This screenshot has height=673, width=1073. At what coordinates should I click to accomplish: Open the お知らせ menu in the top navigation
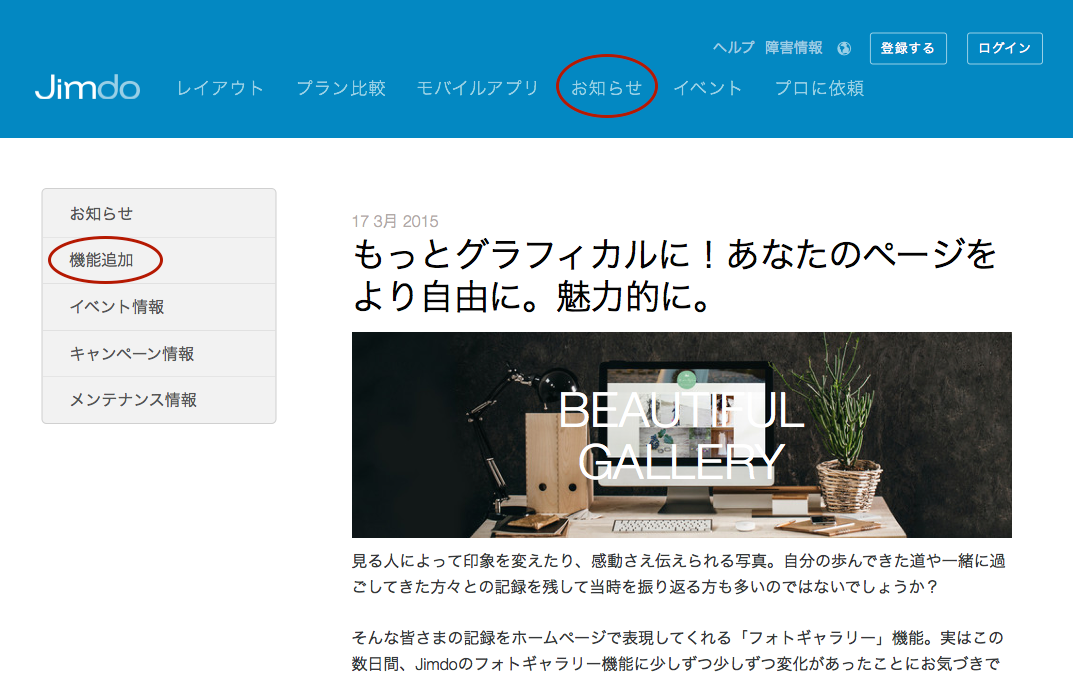pos(606,88)
